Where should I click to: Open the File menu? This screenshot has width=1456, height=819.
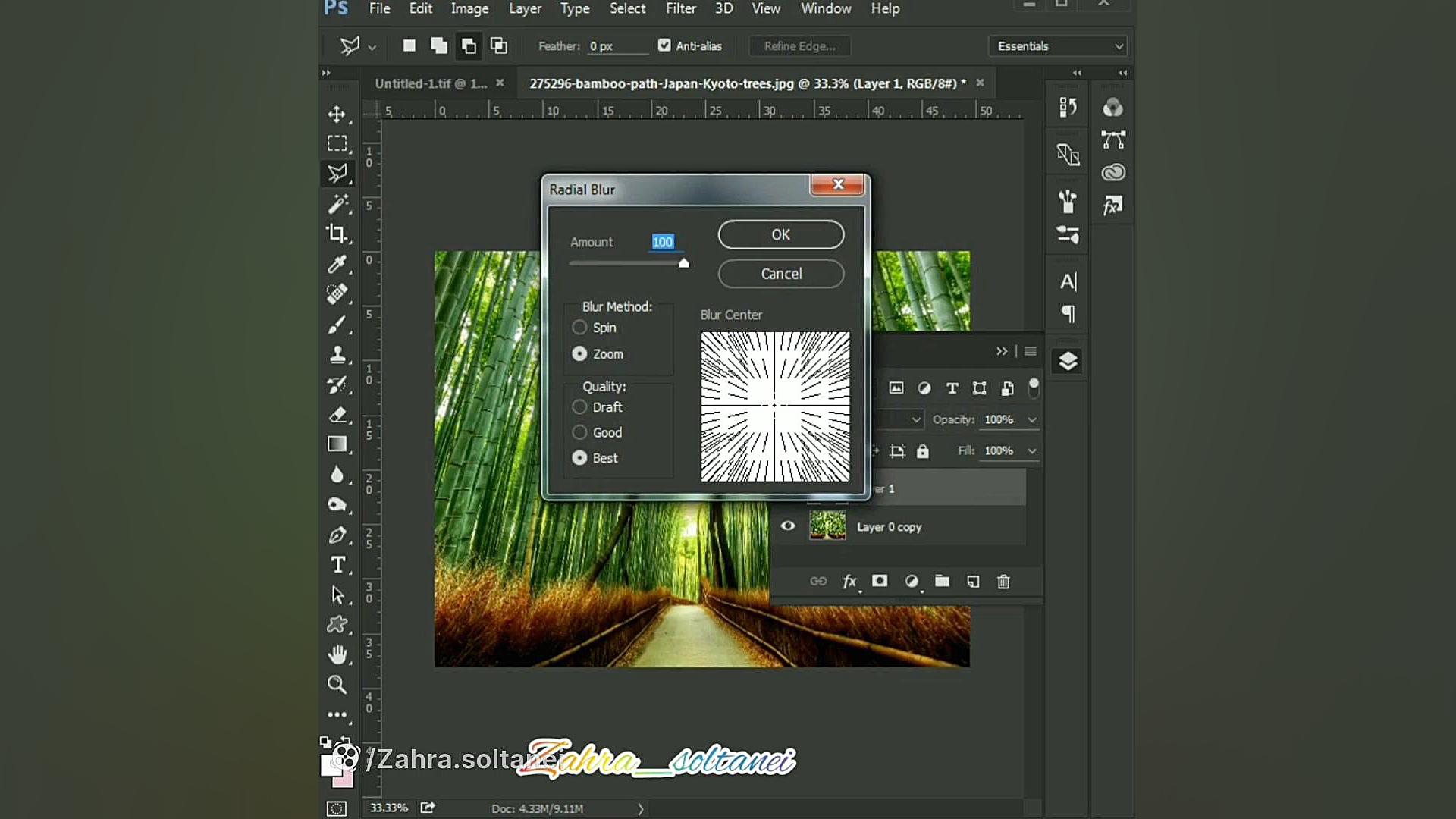[x=379, y=8]
